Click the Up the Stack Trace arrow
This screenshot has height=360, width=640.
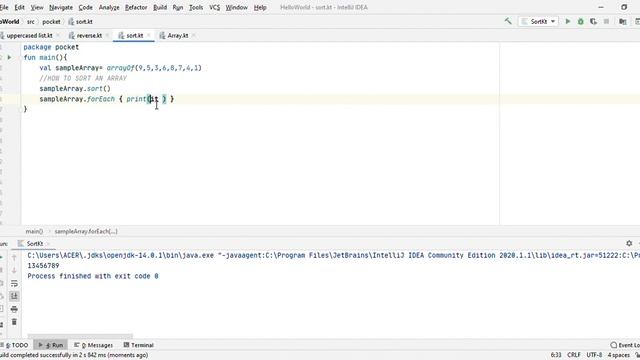pyautogui.click(x=14, y=257)
